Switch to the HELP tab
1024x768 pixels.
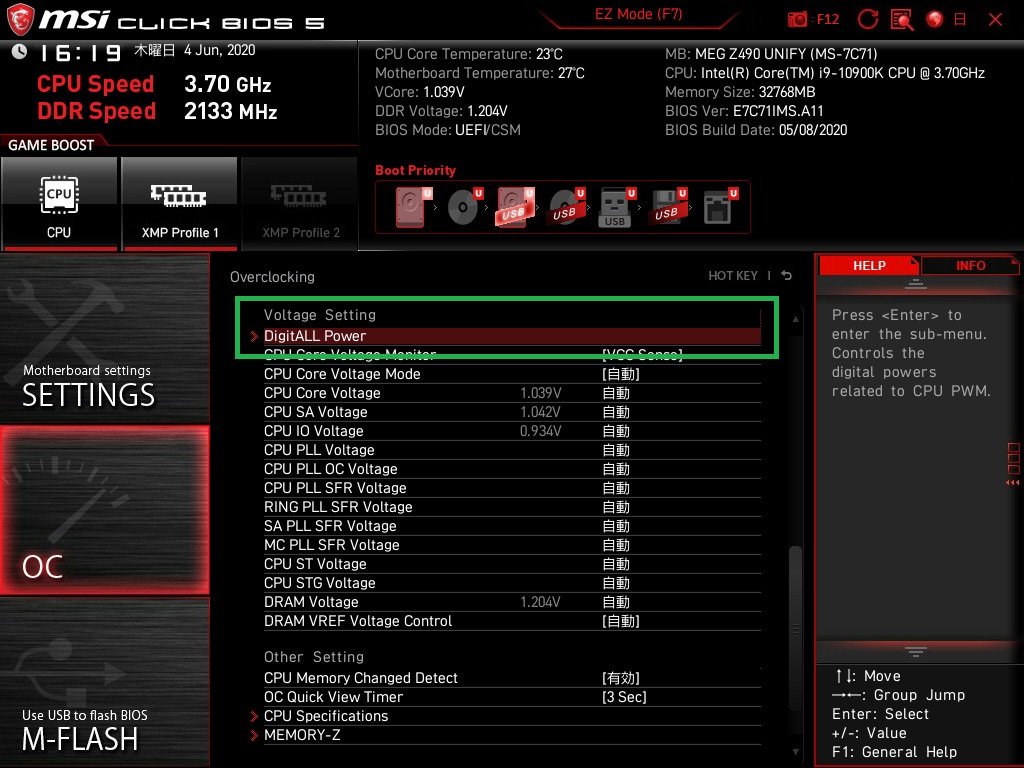point(869,265)
